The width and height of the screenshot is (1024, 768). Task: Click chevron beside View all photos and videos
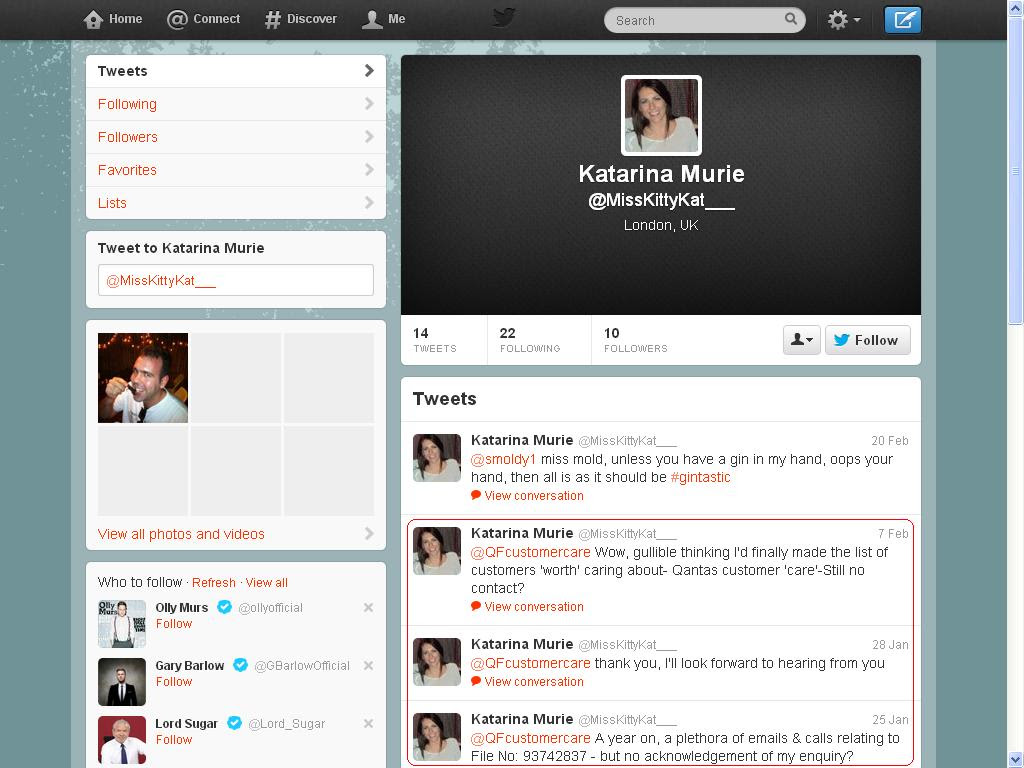click(x=369, y=534)
